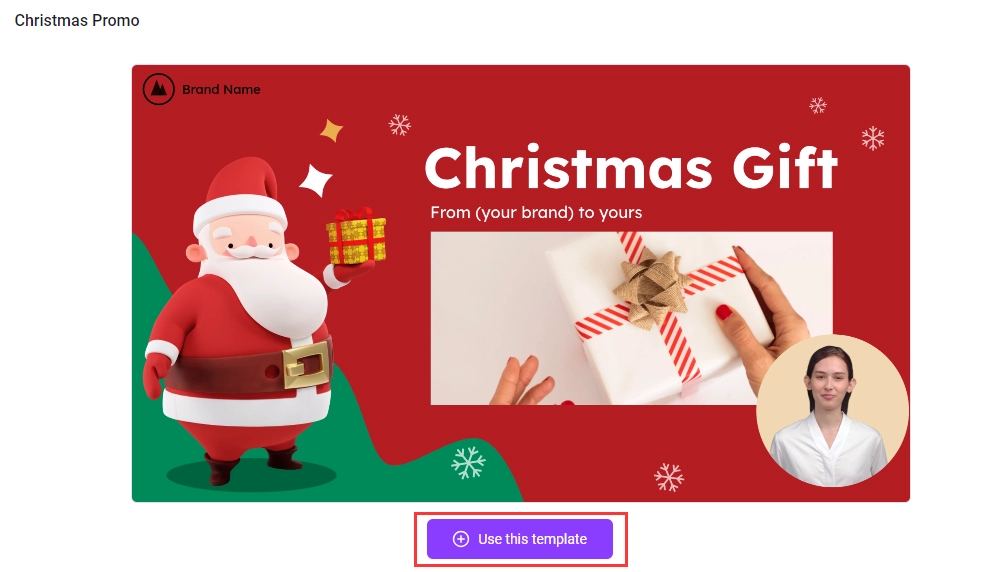Click the white snowflake on the green hill
The height and width of the screenshot is (572, 993).
[x=468, y=462]
